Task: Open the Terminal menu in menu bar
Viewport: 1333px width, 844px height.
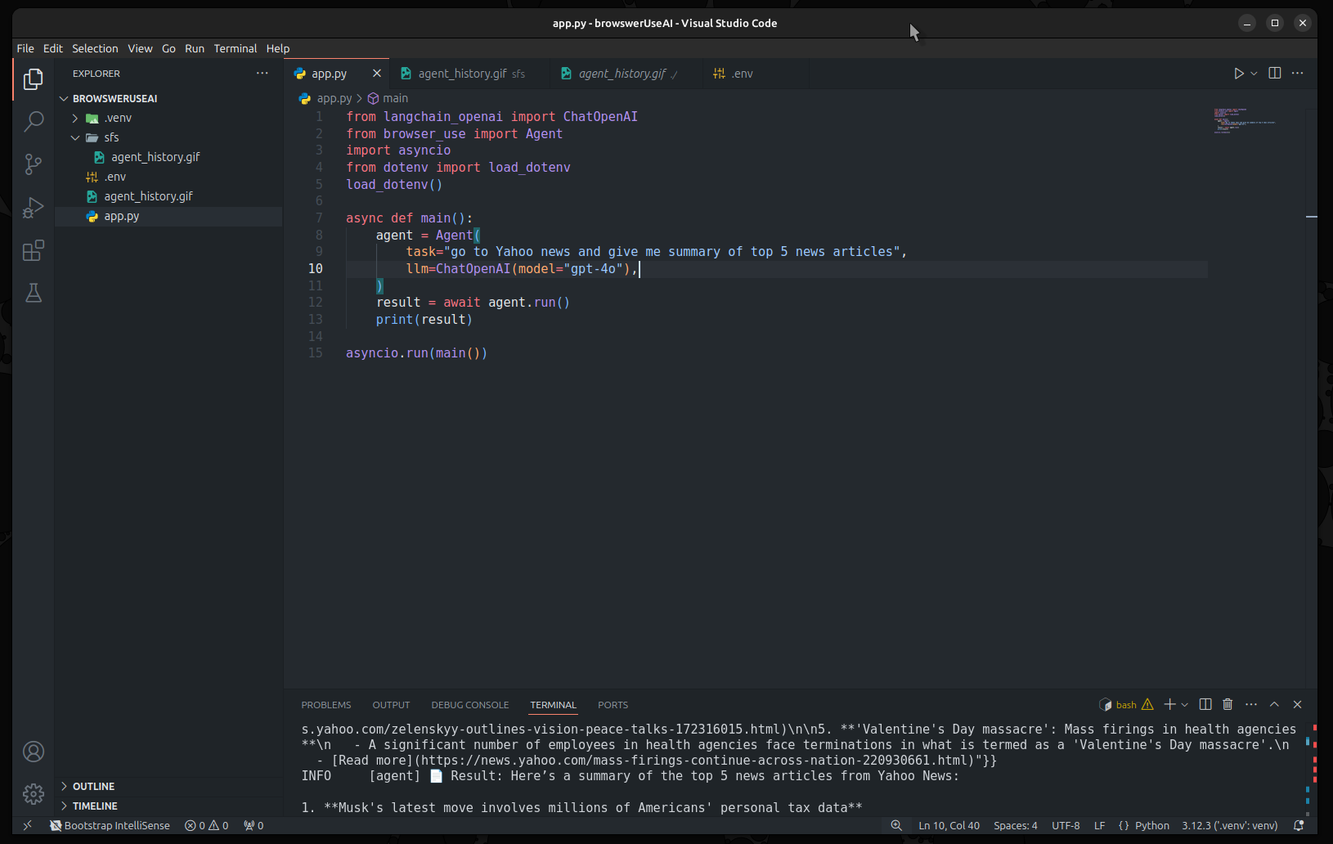Action: [x=235, y=48]
